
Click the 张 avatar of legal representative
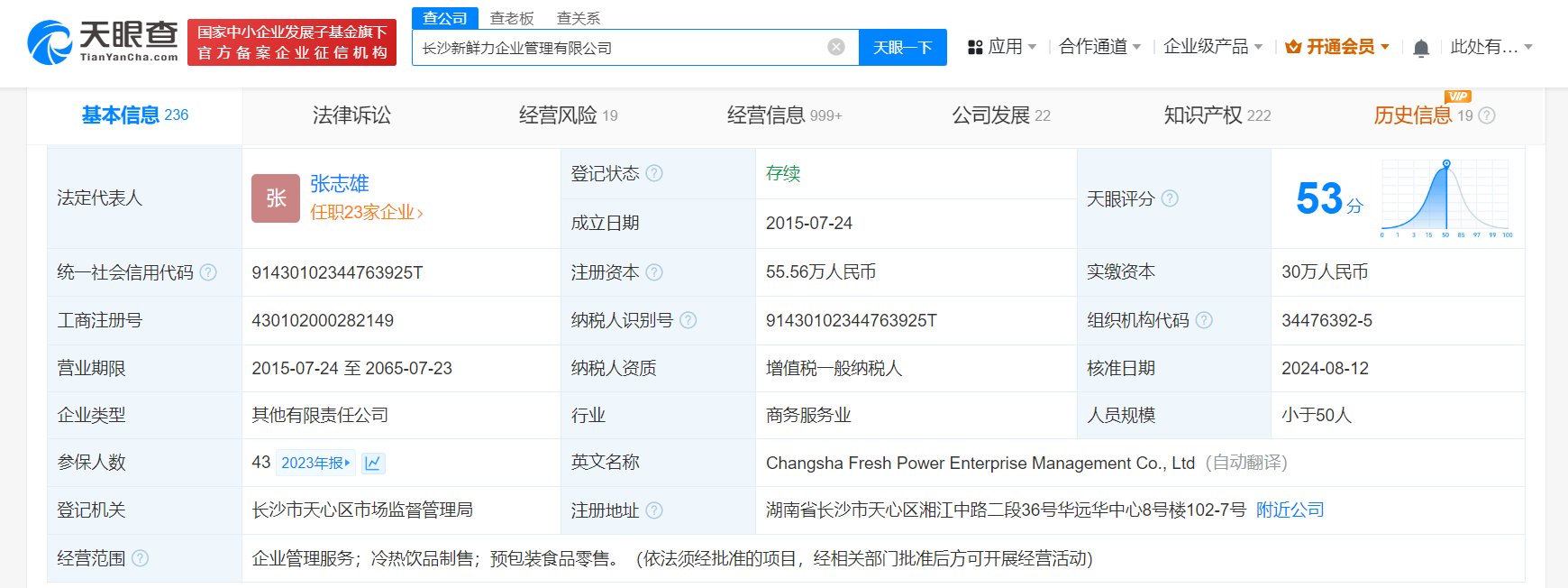[276, 198]
